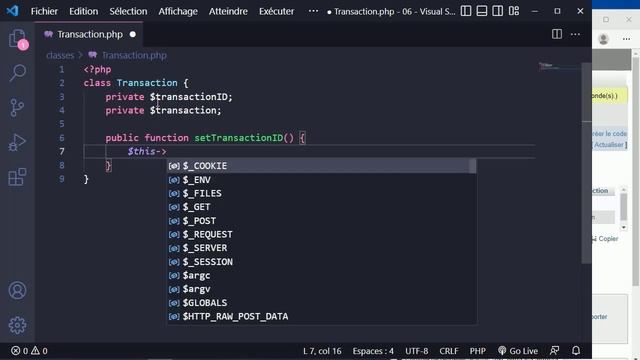Toggle secondary side bar layout icon
Image resolution: width=640 pixels, height=360 pixels.
(x=498, y=11)
